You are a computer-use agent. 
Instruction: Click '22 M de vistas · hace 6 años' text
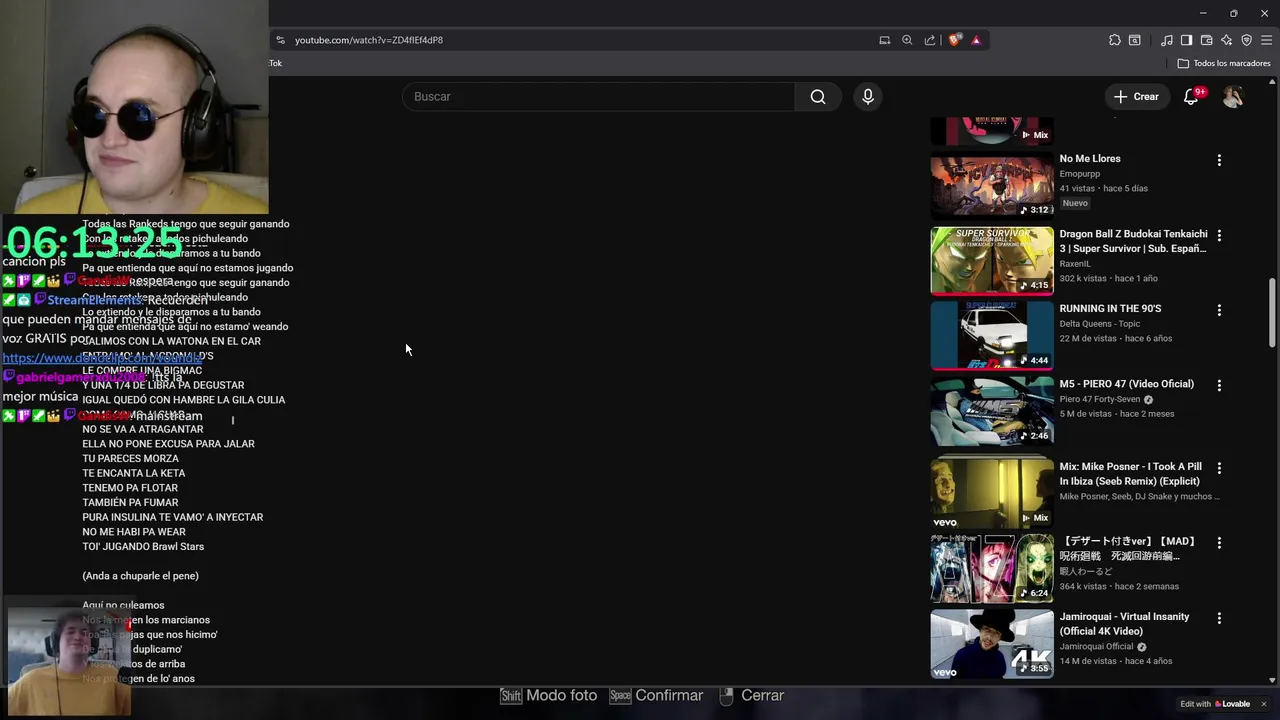pos(1115,338)
